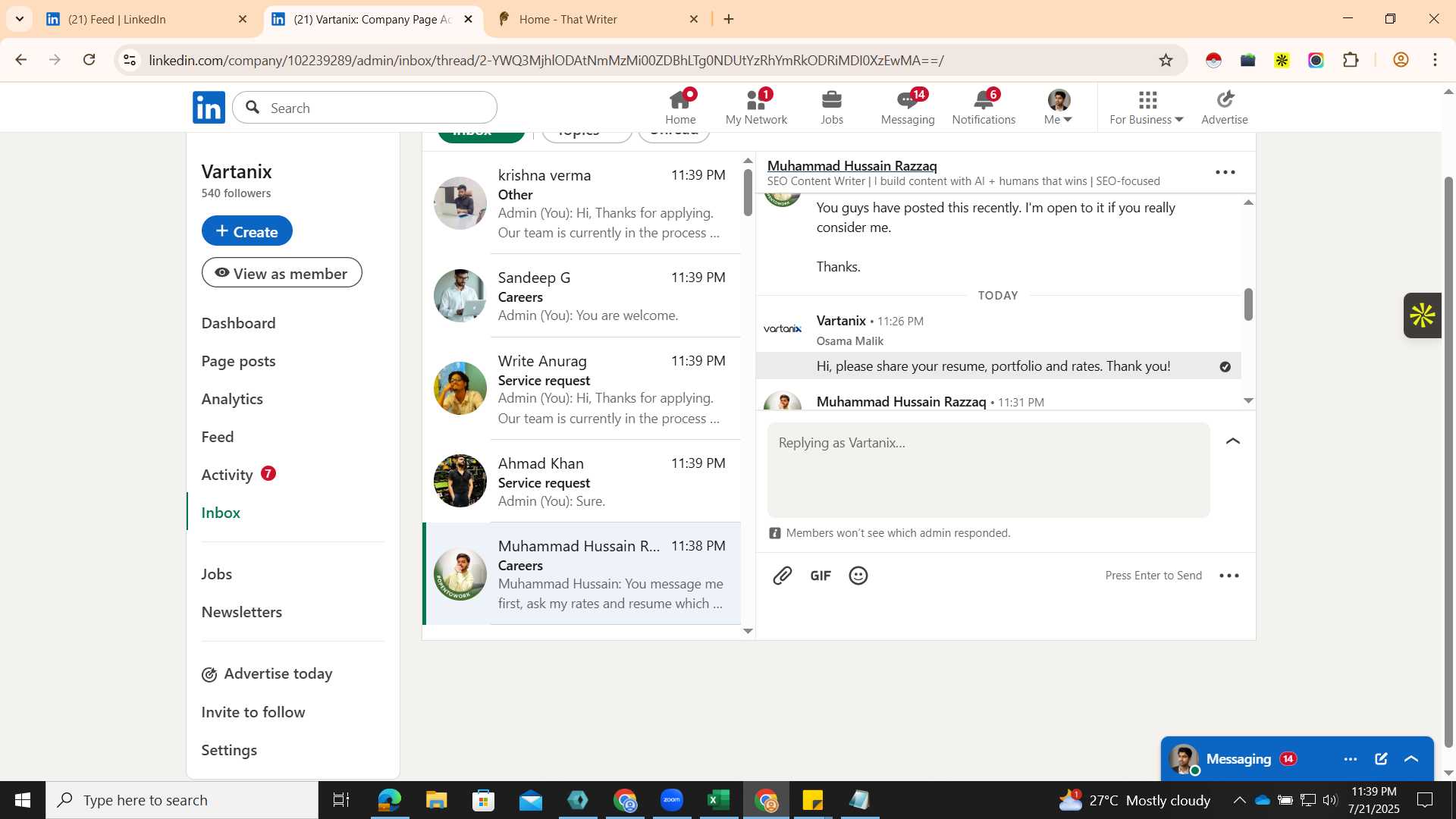This screenshot has height=819, width=1456.
Task: Open emoji picker in reply box
Action: 858,576
